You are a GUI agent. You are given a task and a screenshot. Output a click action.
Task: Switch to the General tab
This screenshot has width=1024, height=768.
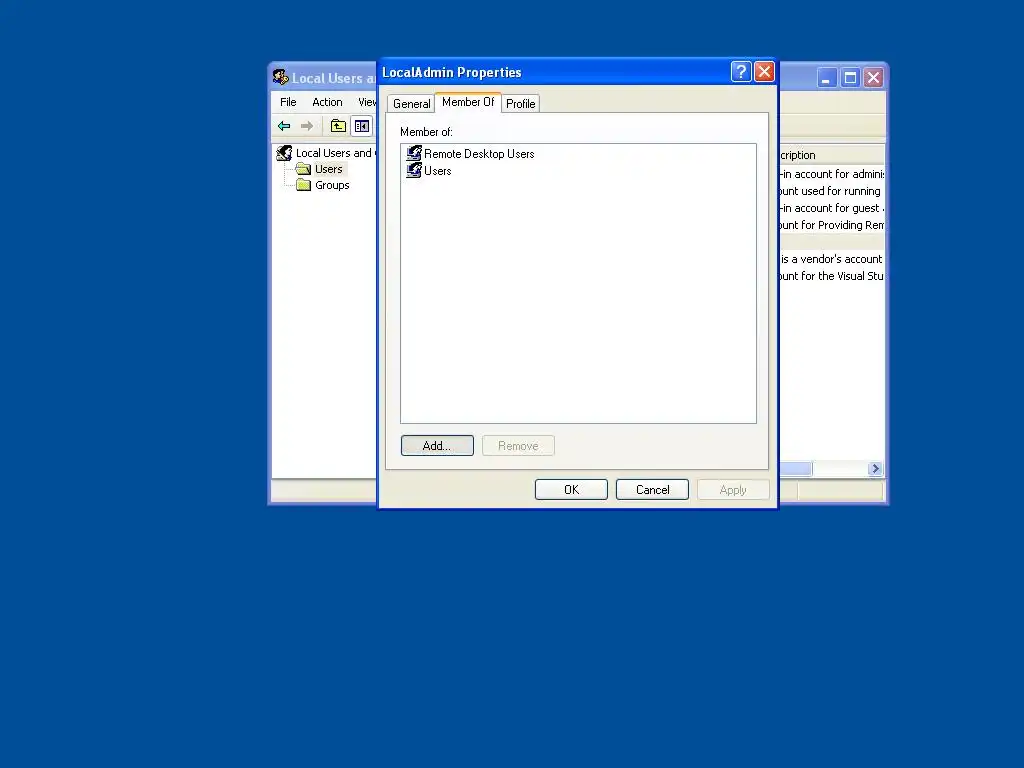[411, 104]
